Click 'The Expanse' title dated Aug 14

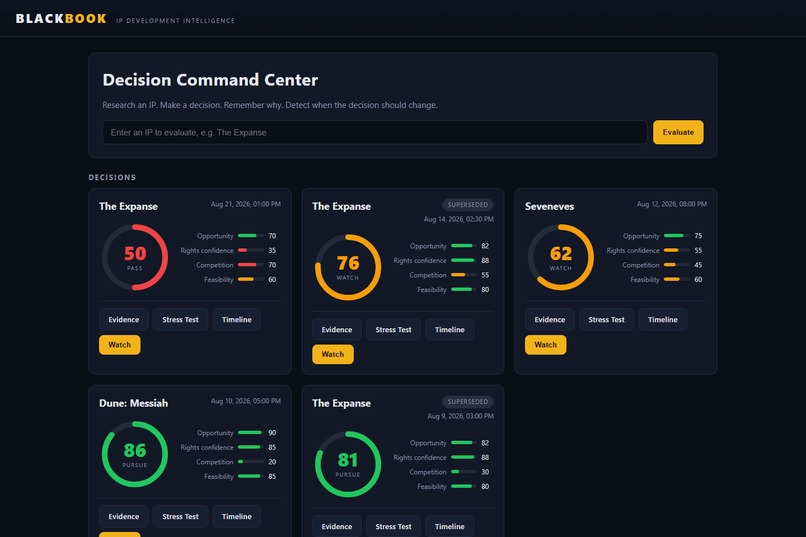pos(341,207)
